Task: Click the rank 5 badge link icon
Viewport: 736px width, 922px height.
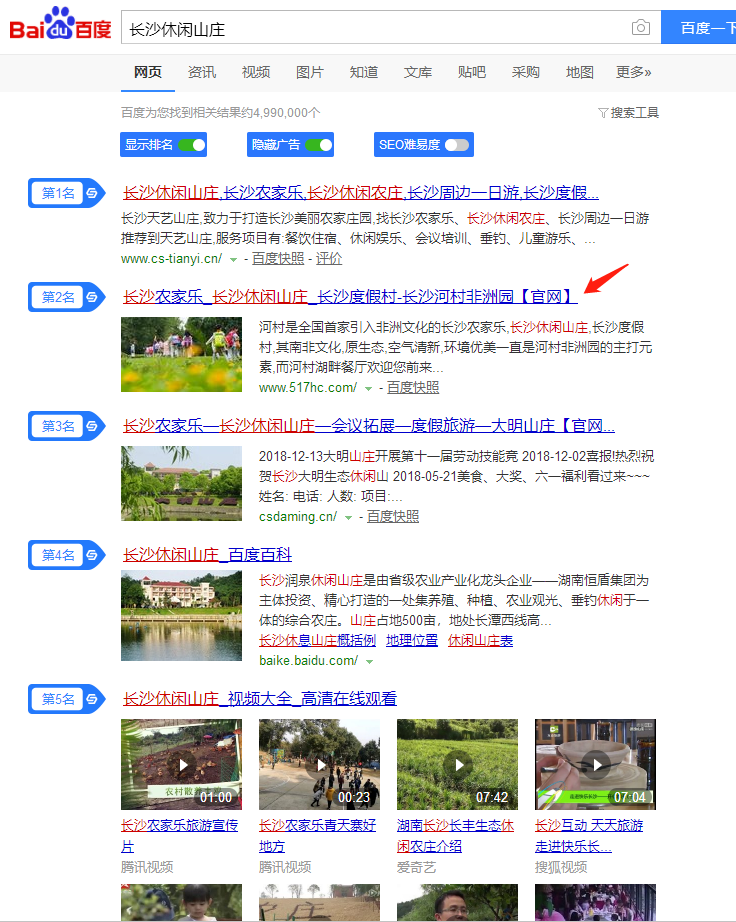Action: point(92,699)
